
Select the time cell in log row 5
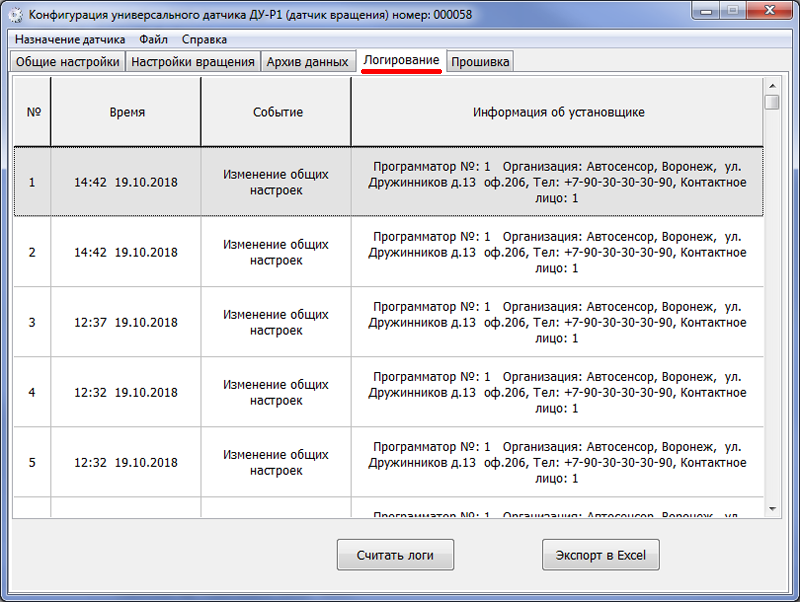tap(126, 462)
